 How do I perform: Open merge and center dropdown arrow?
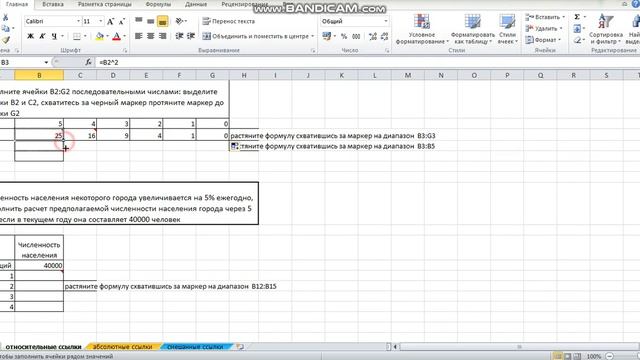click(313, 36)
